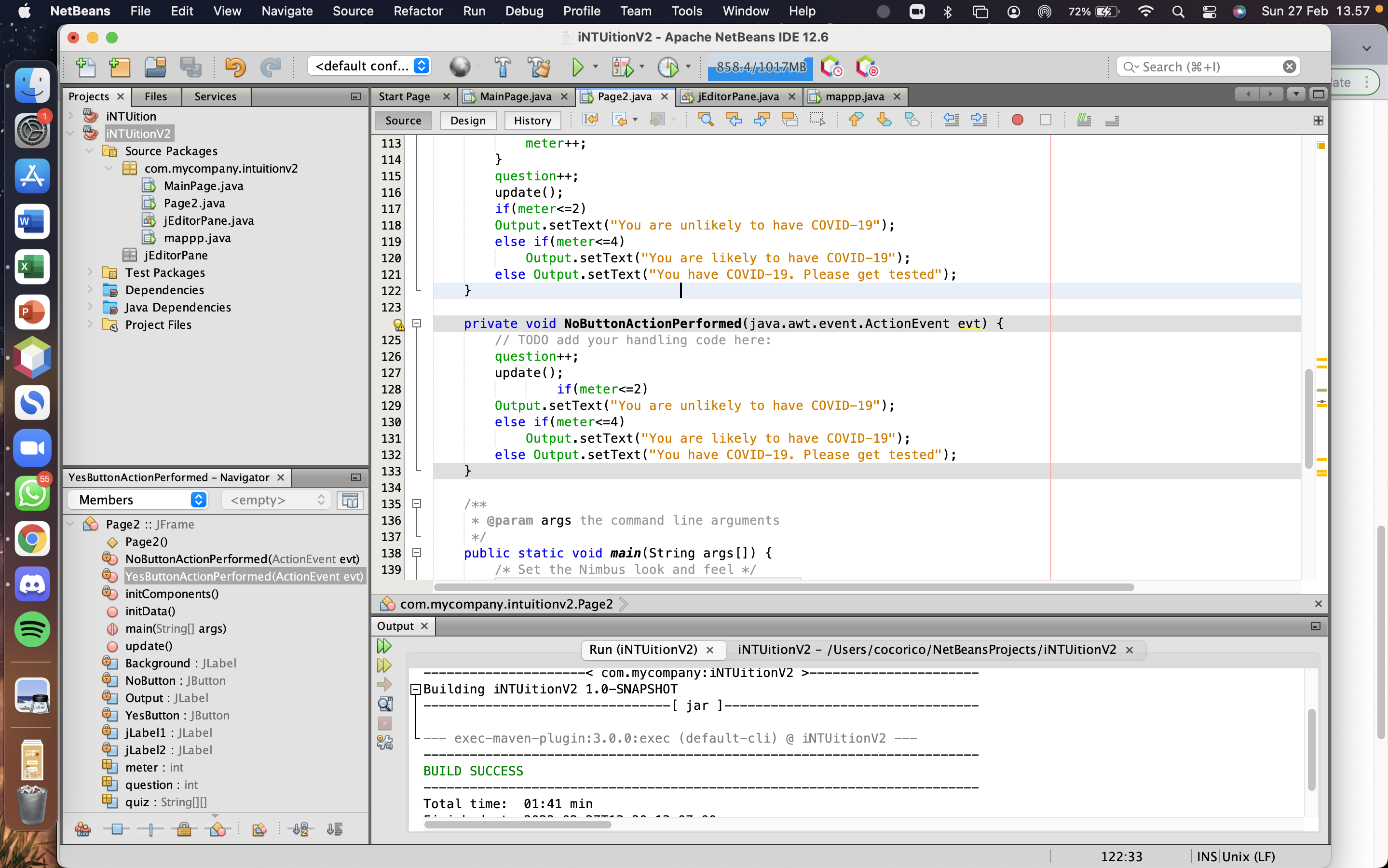Click the Clean and Build Project icon
The height and width of the screenshot is (868, 1388).
pos(538,67)
